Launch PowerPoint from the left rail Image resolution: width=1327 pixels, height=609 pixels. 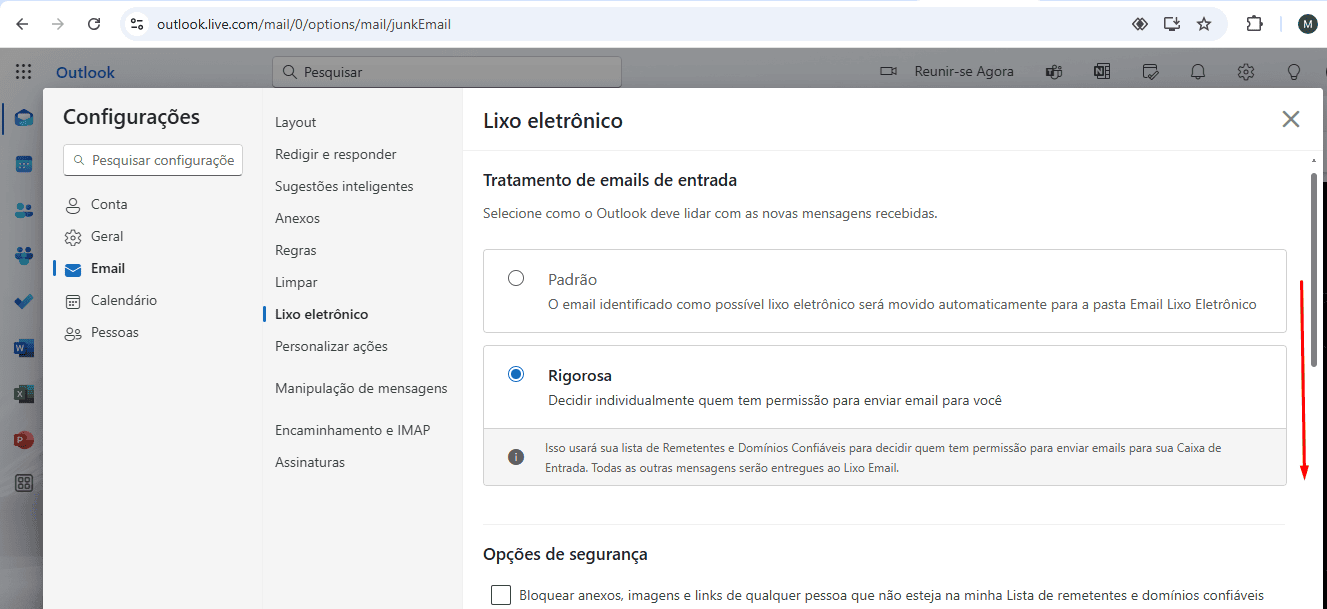tap(24, 439)
